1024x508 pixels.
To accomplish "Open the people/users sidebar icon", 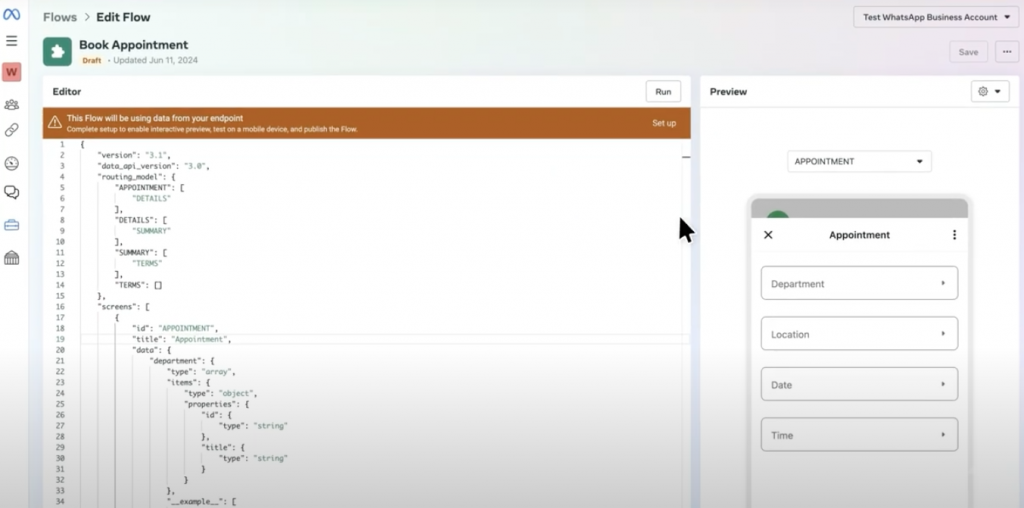I will coord(12,104).
